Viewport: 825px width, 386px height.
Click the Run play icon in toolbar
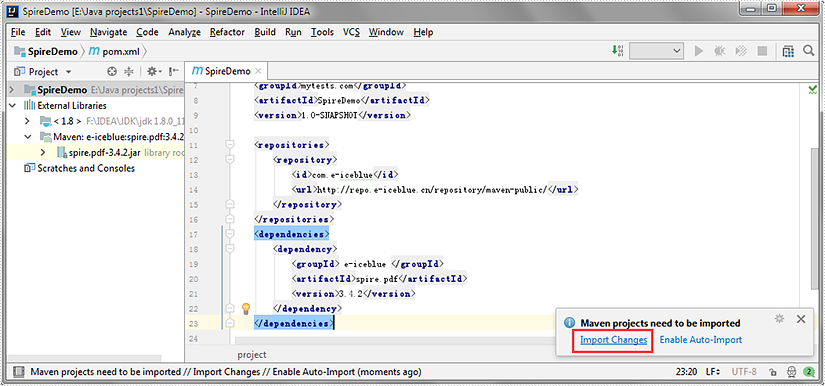(x=699, y=51)
